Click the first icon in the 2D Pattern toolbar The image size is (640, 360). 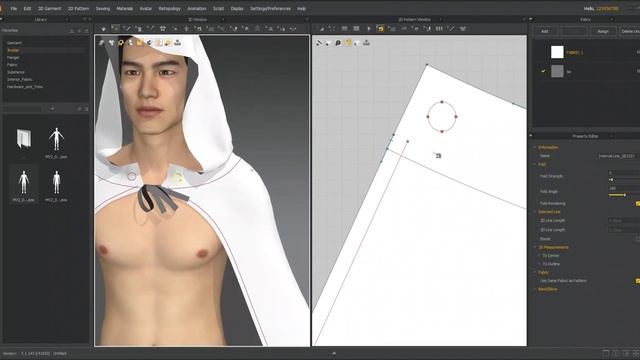(321, 29)
